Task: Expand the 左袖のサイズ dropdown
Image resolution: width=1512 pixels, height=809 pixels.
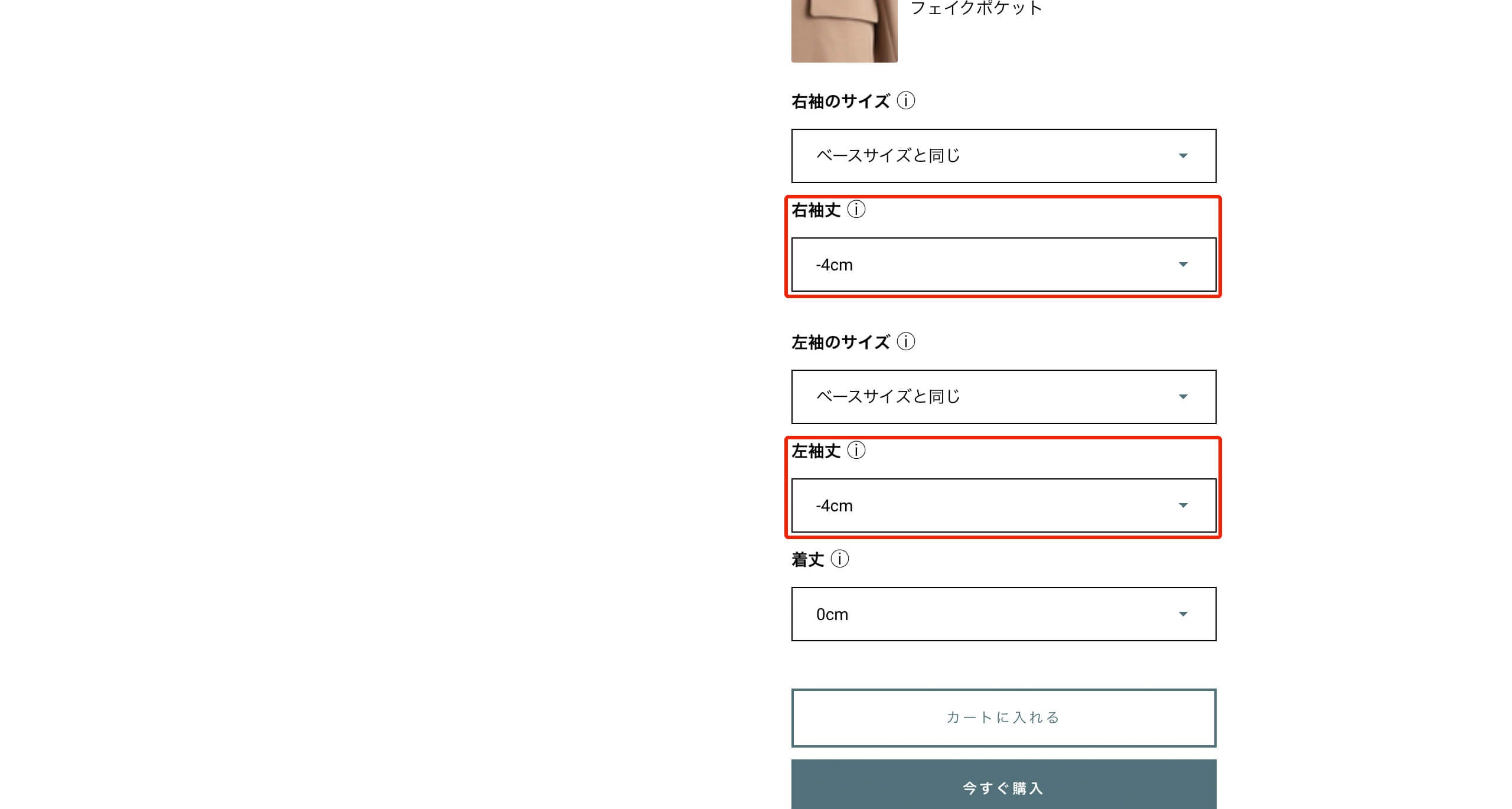Action: pyautogui.click(x=1002, y=396)
